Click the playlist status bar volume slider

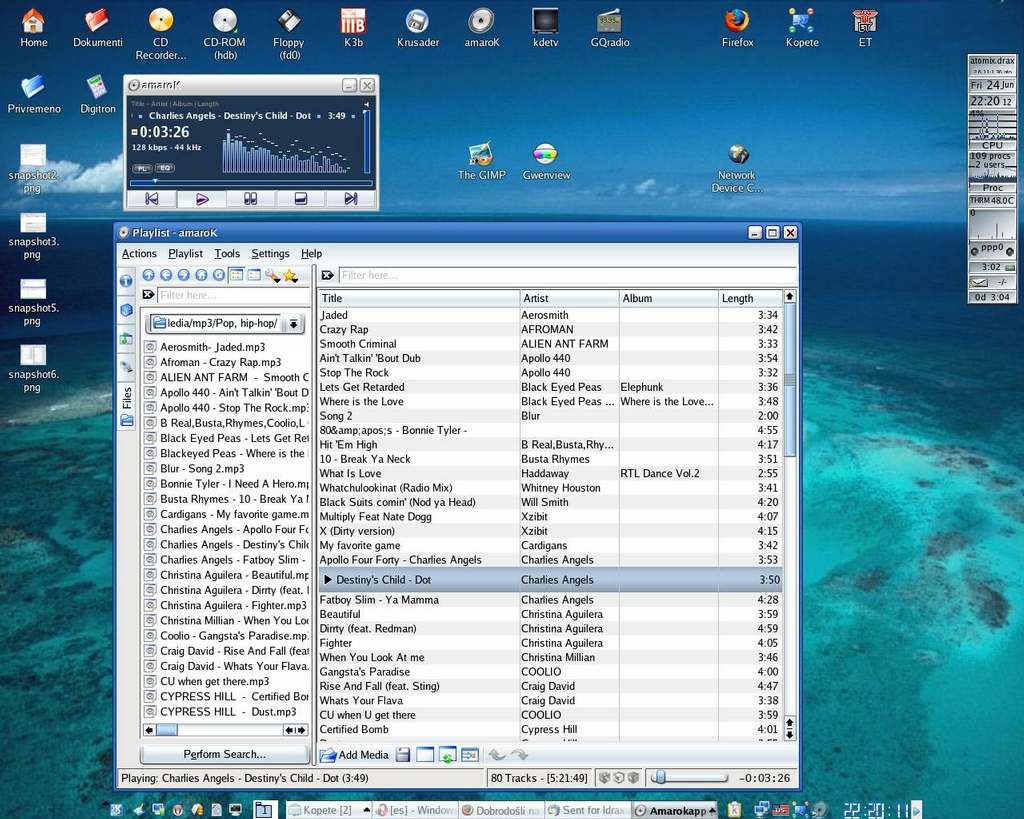click(690, 777)
